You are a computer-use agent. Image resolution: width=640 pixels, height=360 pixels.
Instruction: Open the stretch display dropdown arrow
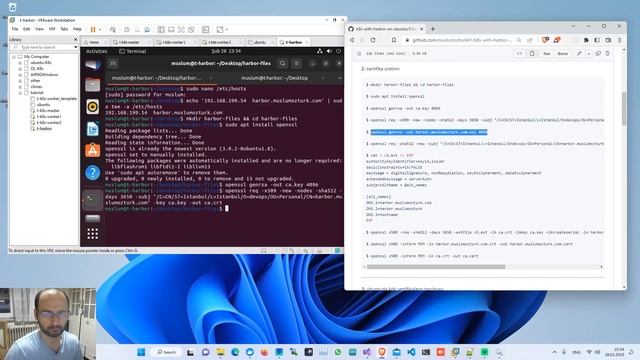coord(227,29)
